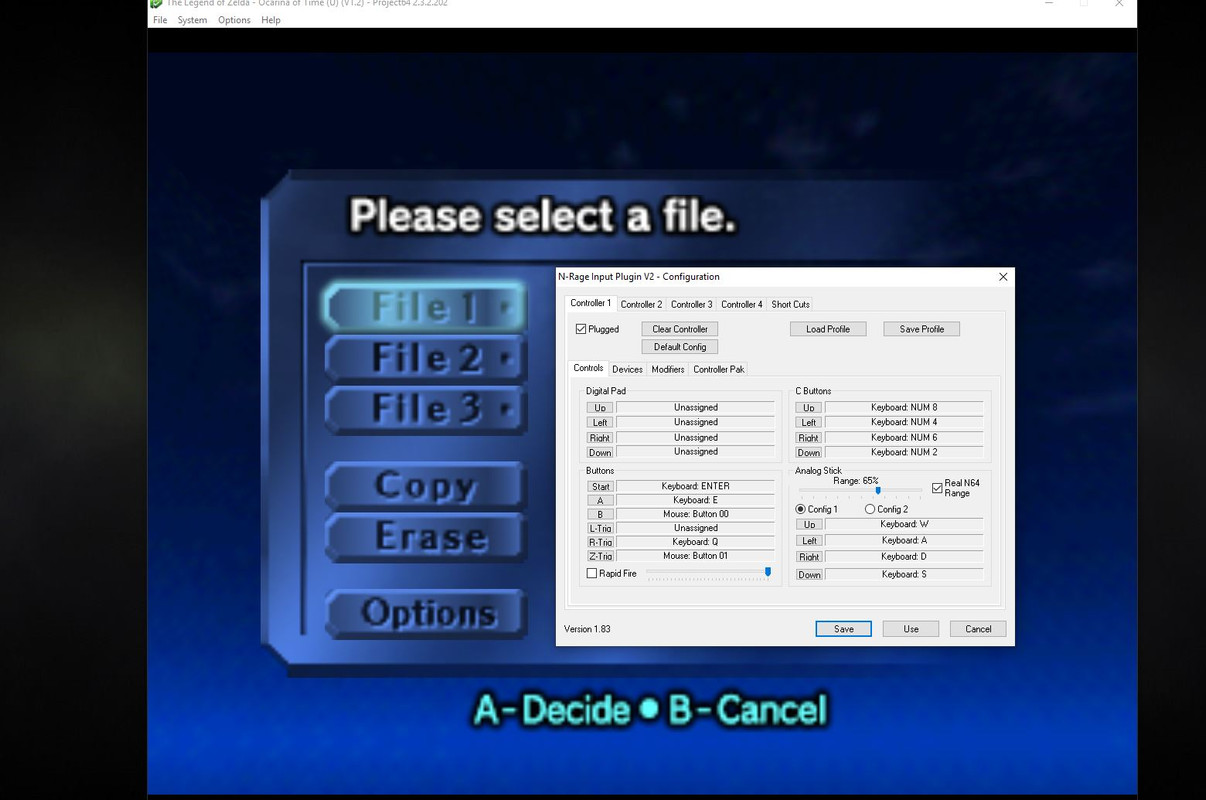Assign the Analog Stick Up button
This screenshot has width=1206, height=800.
[809, 525]
